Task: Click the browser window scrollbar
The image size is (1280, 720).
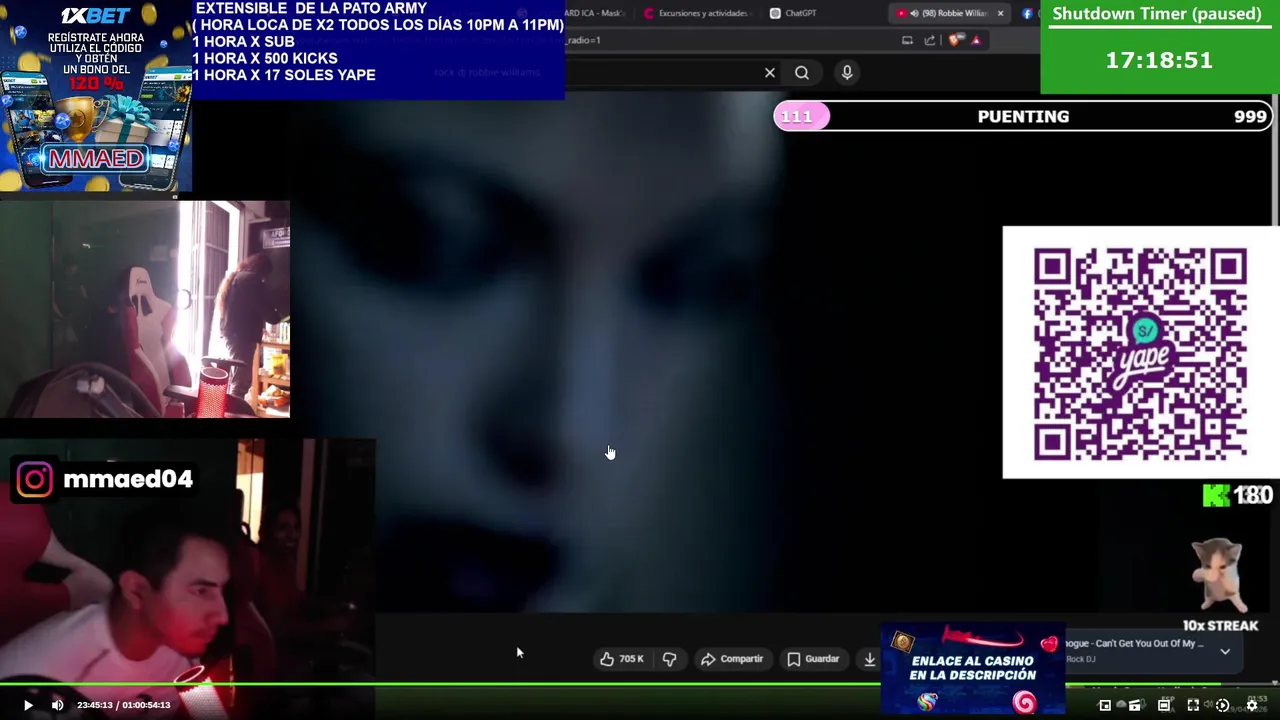Action: coord(1276,160)
